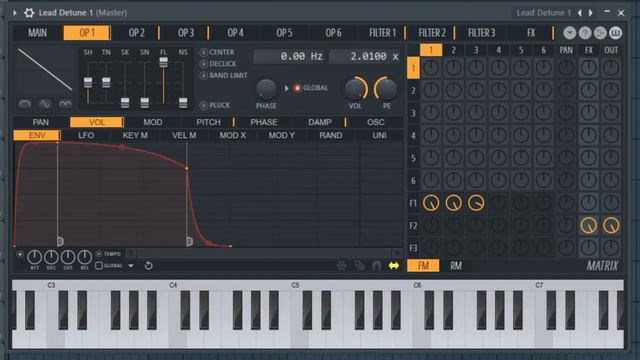Click the 0.00 Hz frequency offset field

(290, 56)
